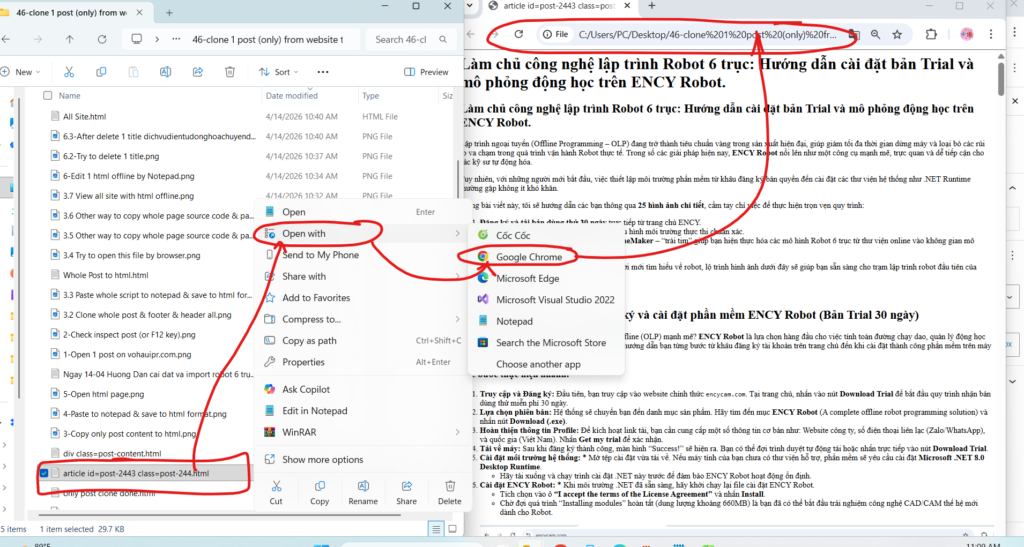
Task: Open the Chrome Extensions puzzle icon
Action: [932, 34]
